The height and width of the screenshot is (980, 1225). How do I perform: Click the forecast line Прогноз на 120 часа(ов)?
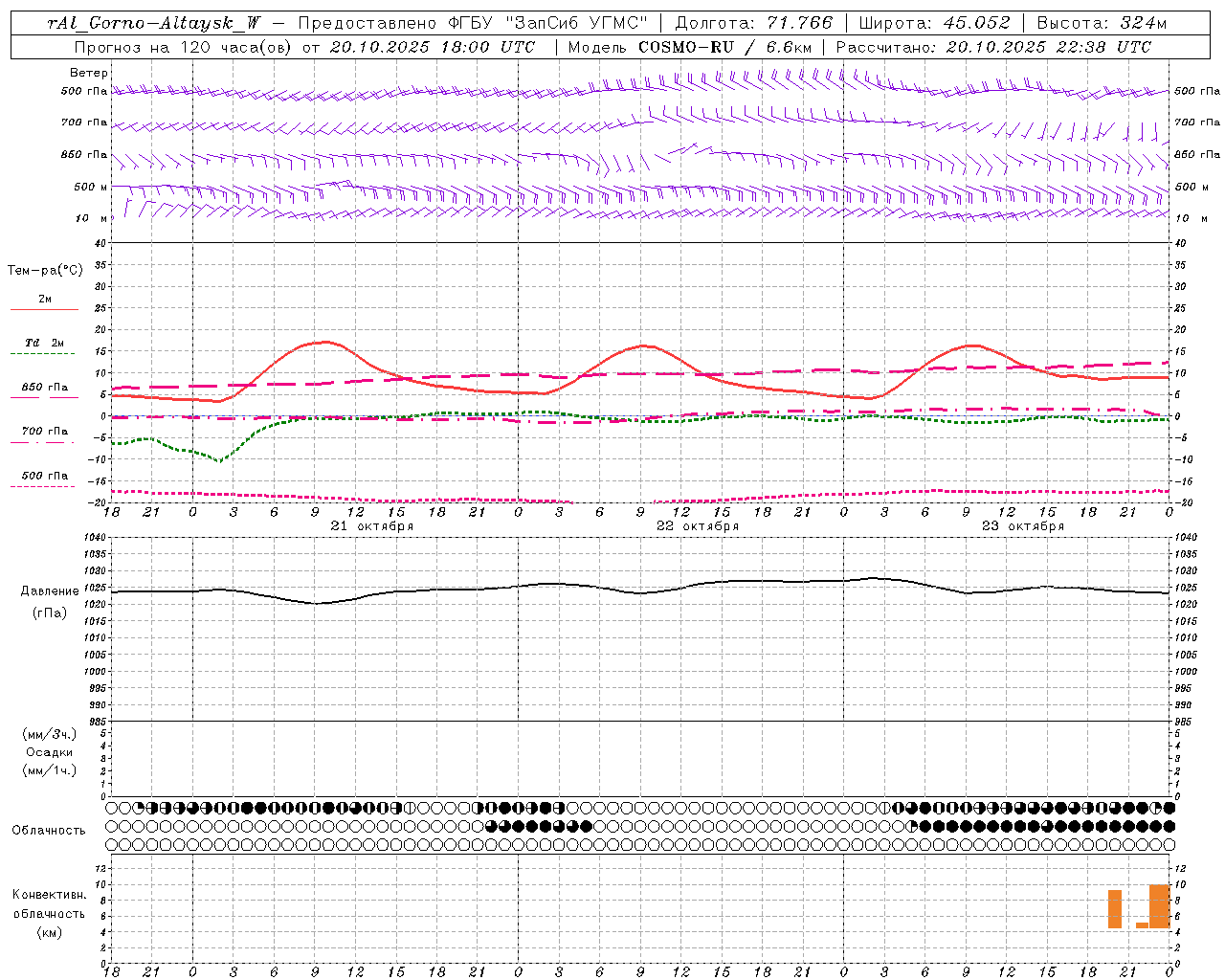coord(185,47)
